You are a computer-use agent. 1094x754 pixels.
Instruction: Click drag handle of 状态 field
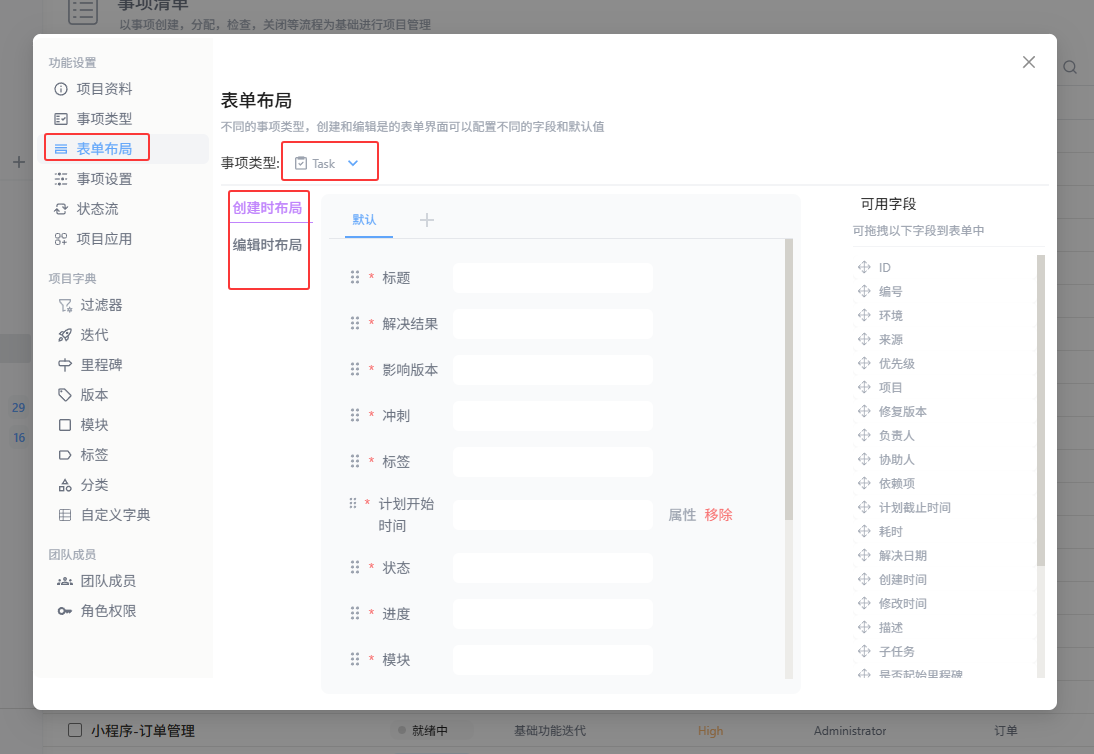coord(355,568)
